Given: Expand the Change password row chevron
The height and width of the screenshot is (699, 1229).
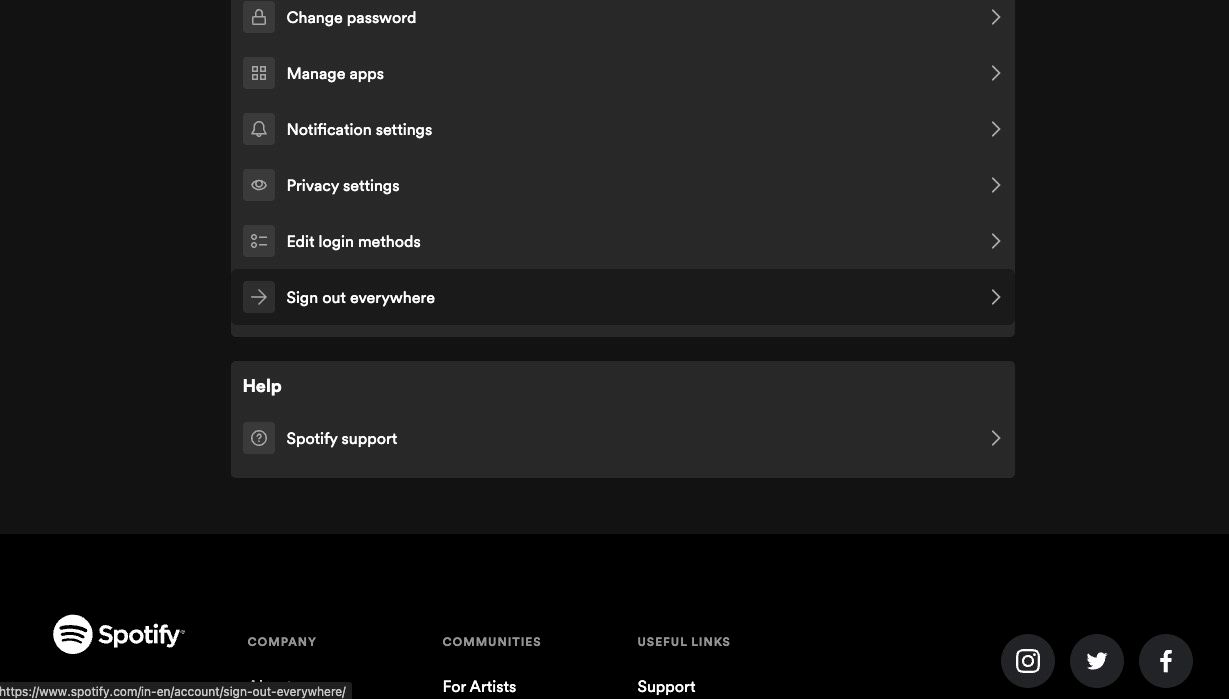Looking at the screenshot, I should [995, 17].
